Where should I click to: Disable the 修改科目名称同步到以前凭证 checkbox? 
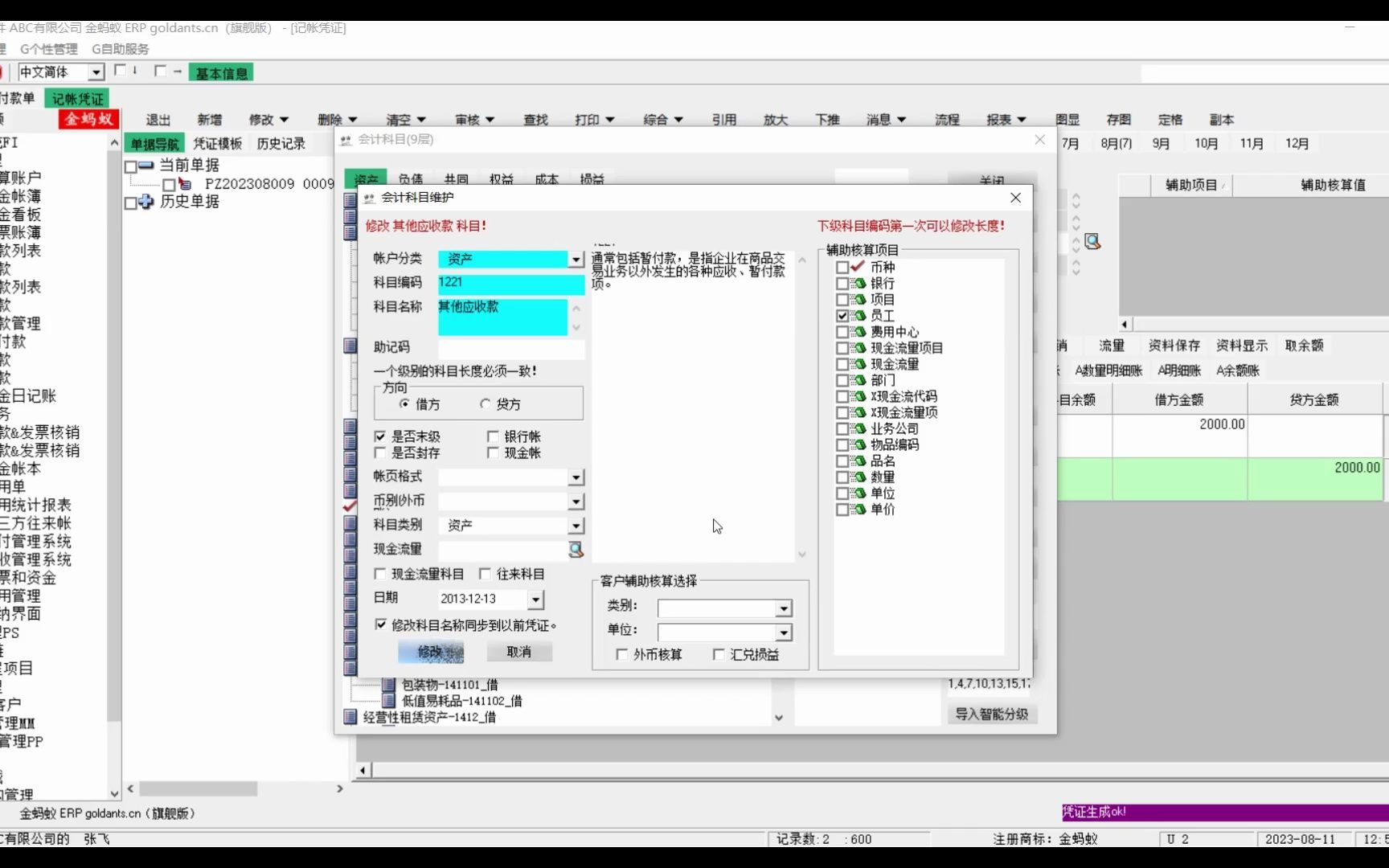click(x=381, y=624)
